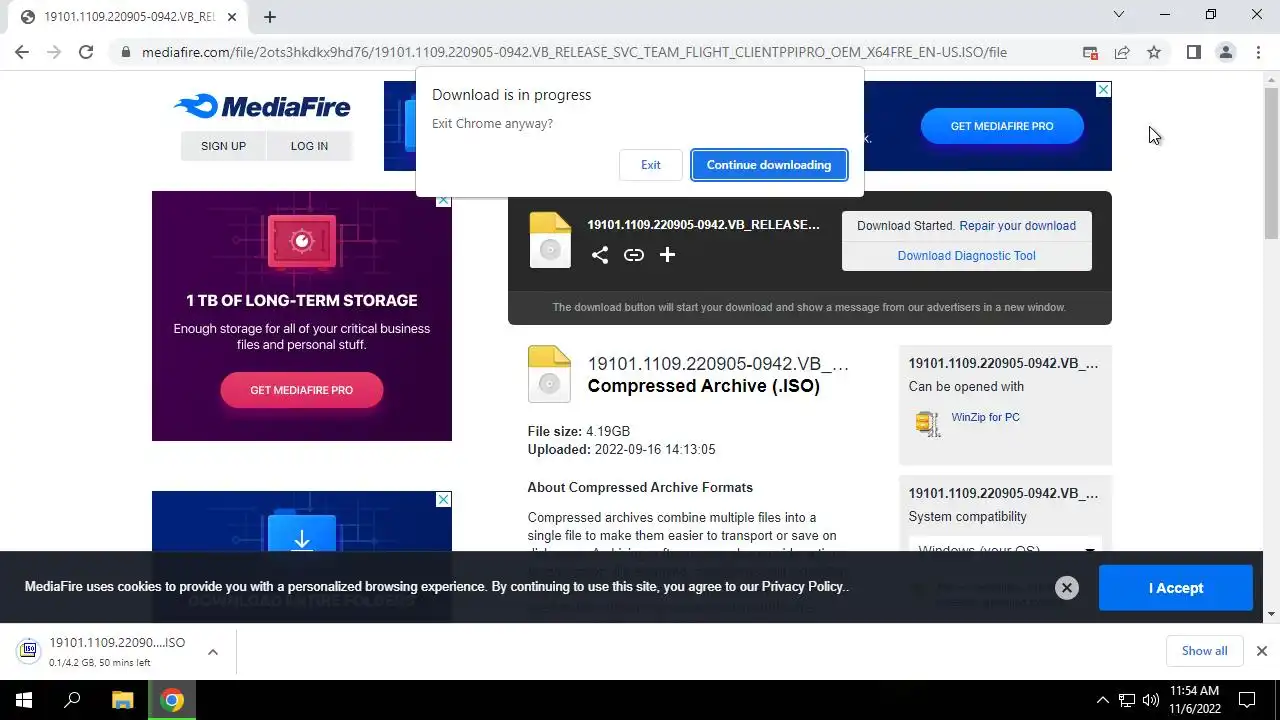Click the Uploaded 2022-09-16 date text
1280x720 pixels.
[622, 450]
